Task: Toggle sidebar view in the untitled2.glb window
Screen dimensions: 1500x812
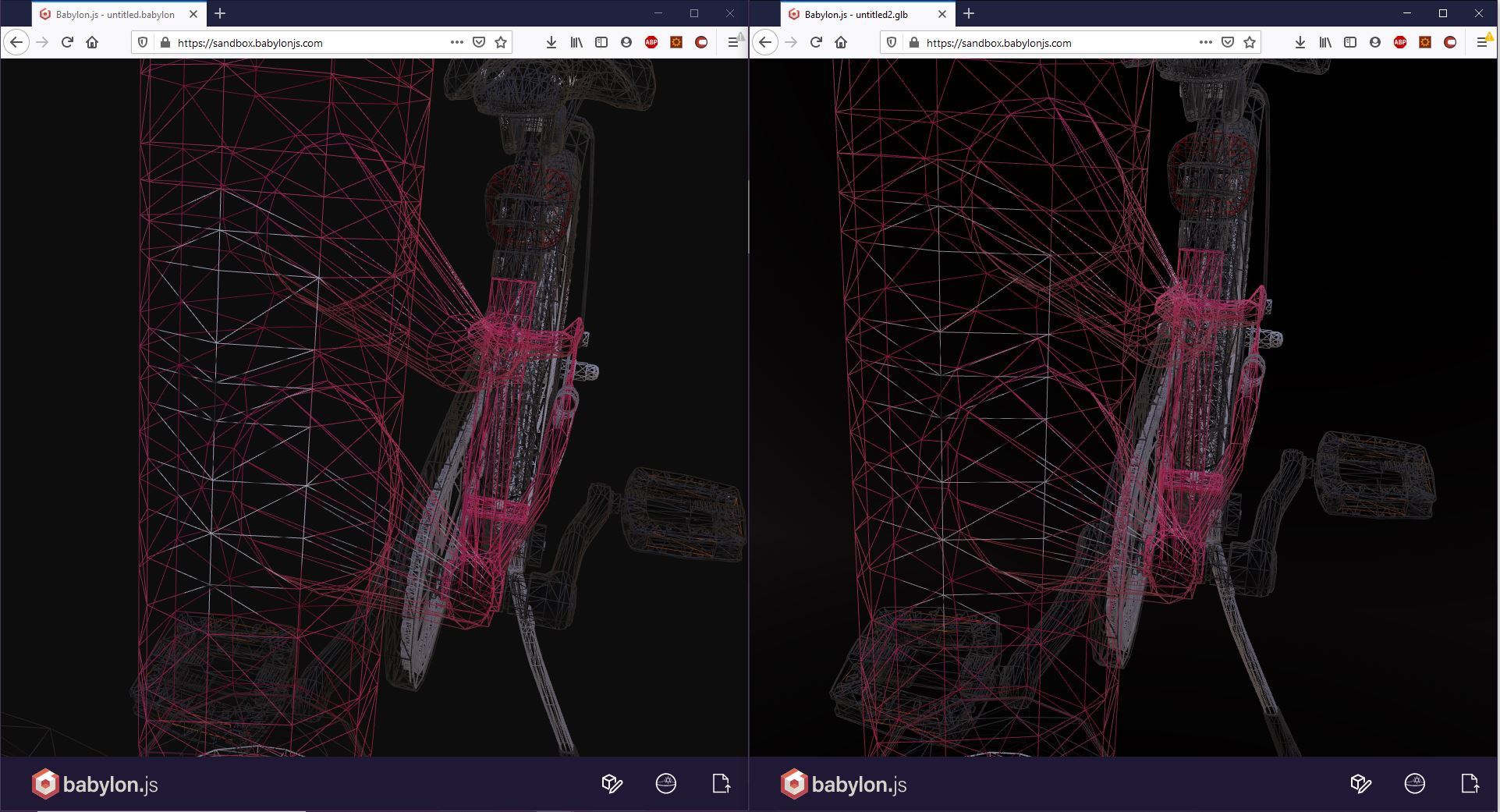Action: 1350,43
